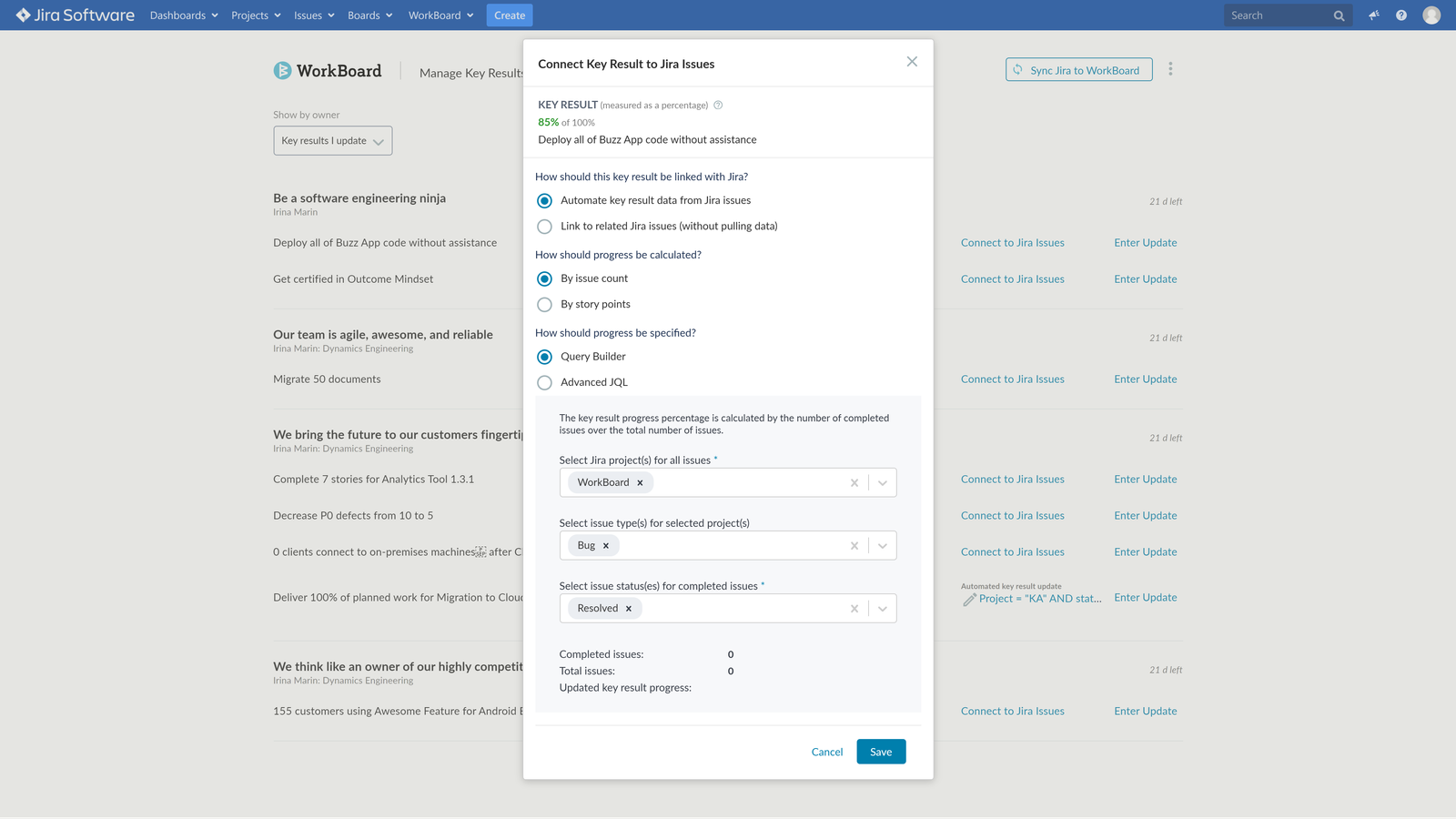
Task: Enter Update for Get certified in Outcome Mindset
Action: point(1146,279)
